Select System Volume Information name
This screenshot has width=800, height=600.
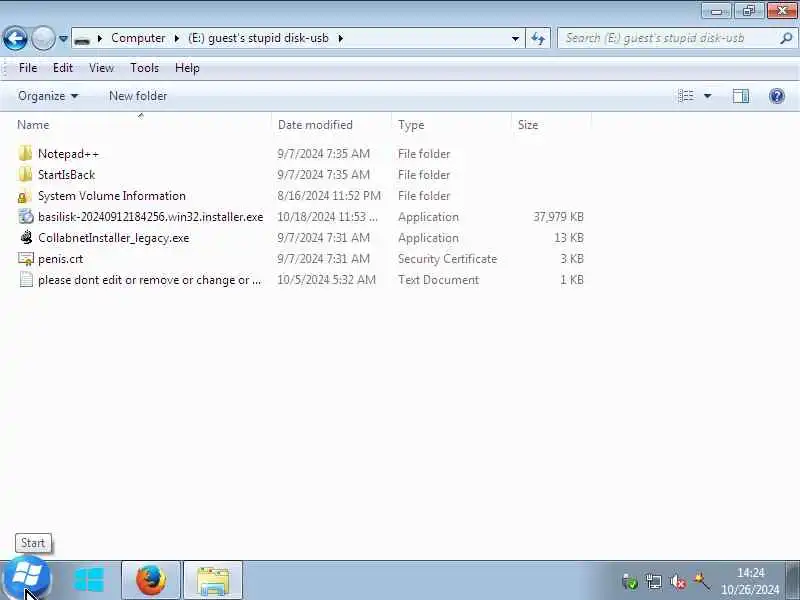(112, 196)
